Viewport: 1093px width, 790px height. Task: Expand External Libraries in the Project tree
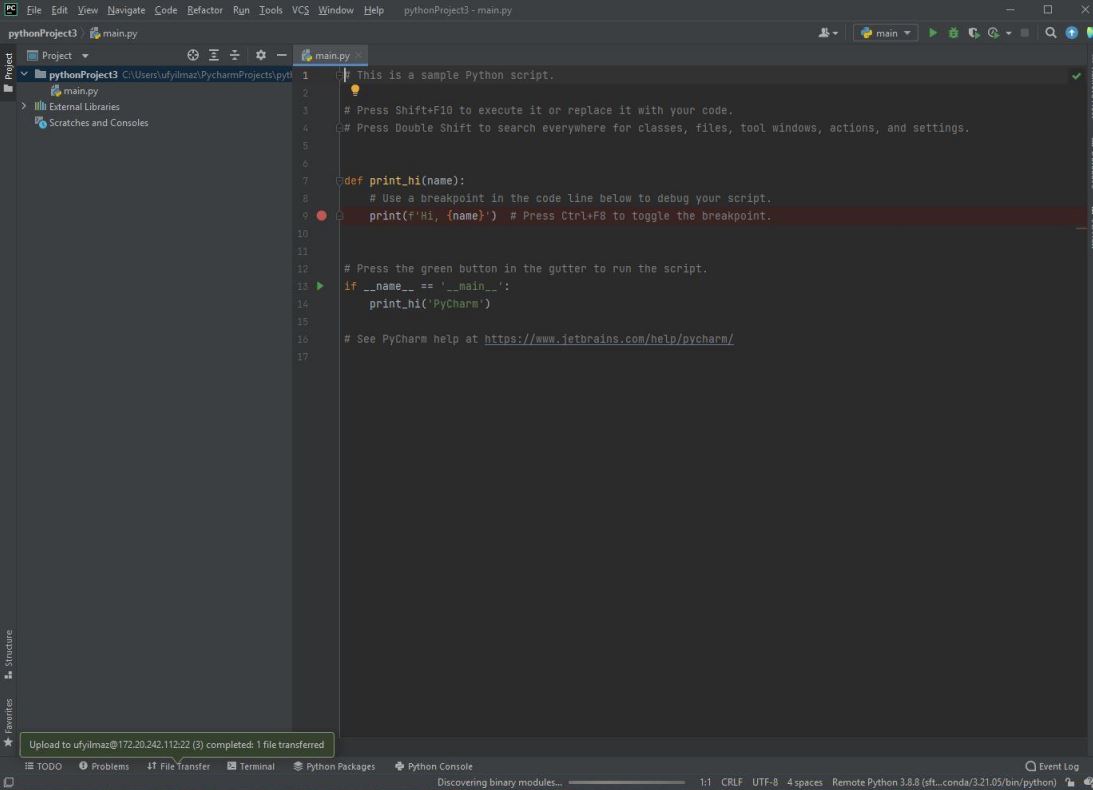[x=23, y=106]
